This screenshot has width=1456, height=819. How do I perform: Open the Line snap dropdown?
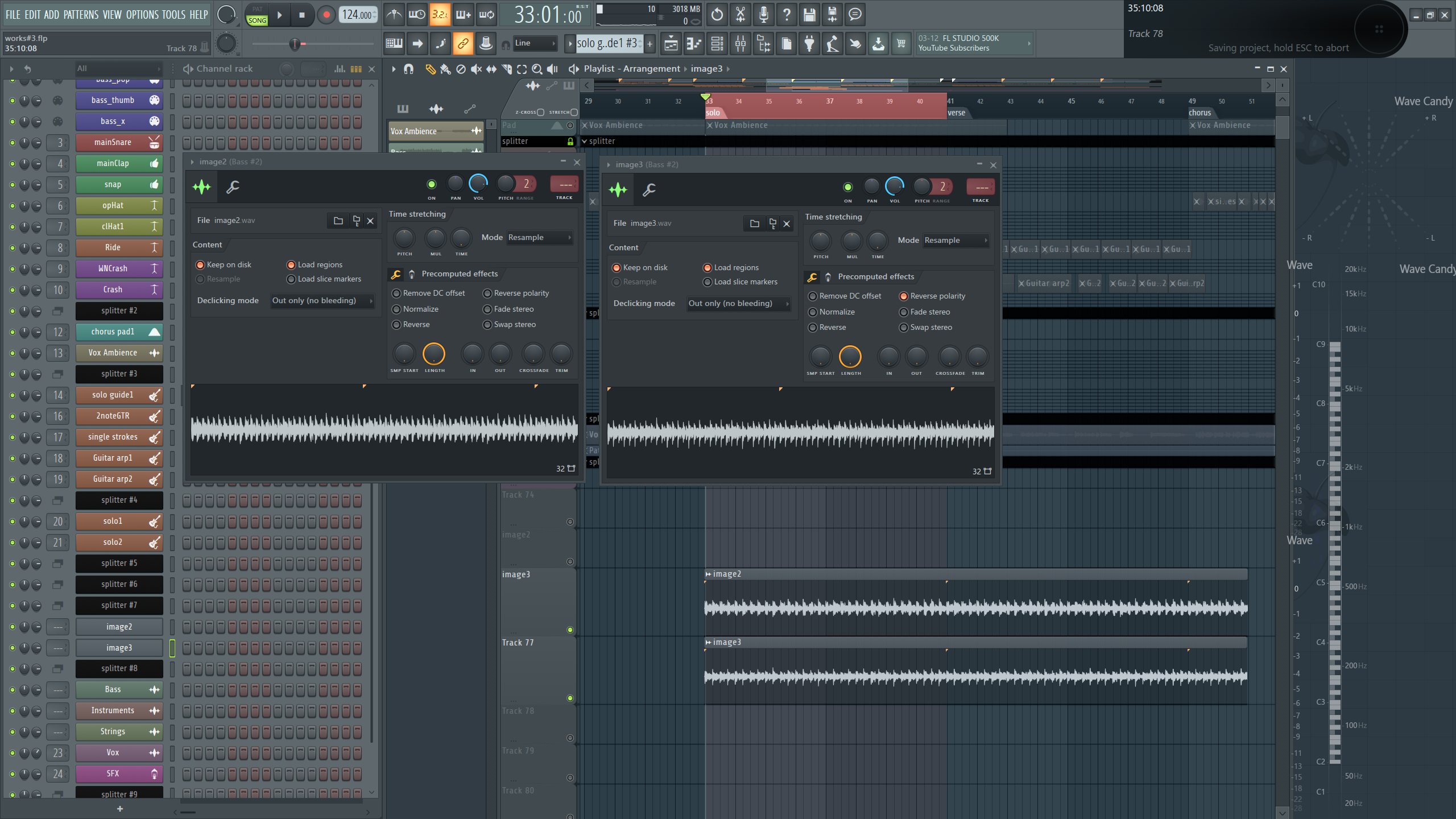click(x=535, y=43)
